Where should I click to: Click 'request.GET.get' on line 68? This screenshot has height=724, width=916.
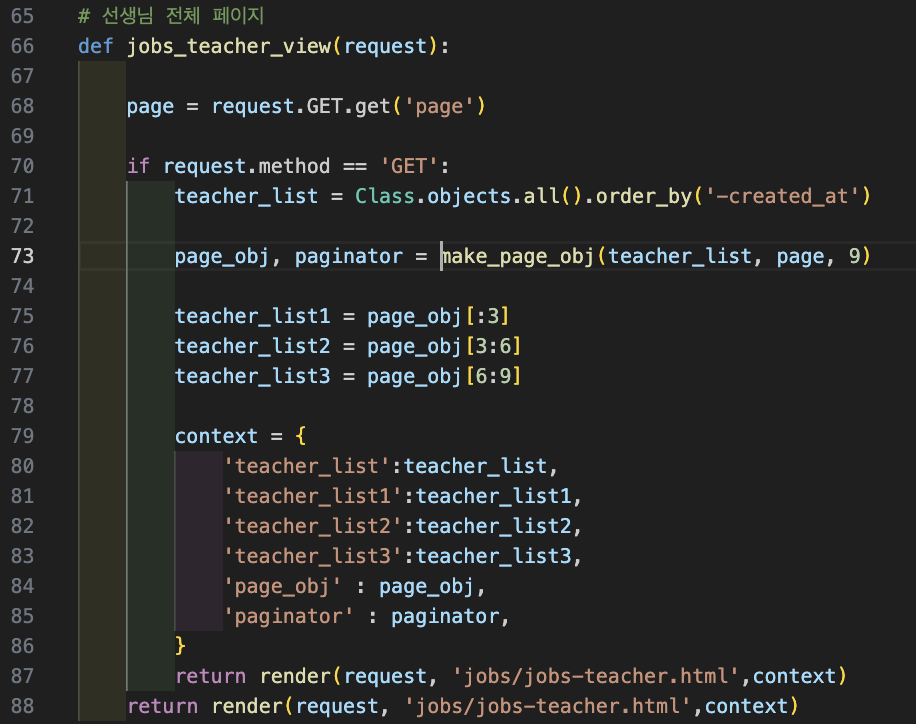[301, 106]
